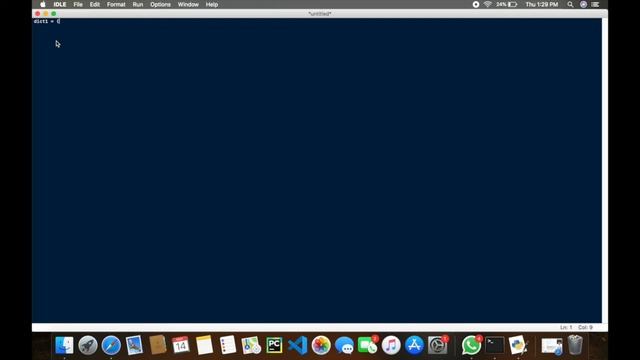Open App Store from the Dock

pyautogui.click(x=414, y=345)
